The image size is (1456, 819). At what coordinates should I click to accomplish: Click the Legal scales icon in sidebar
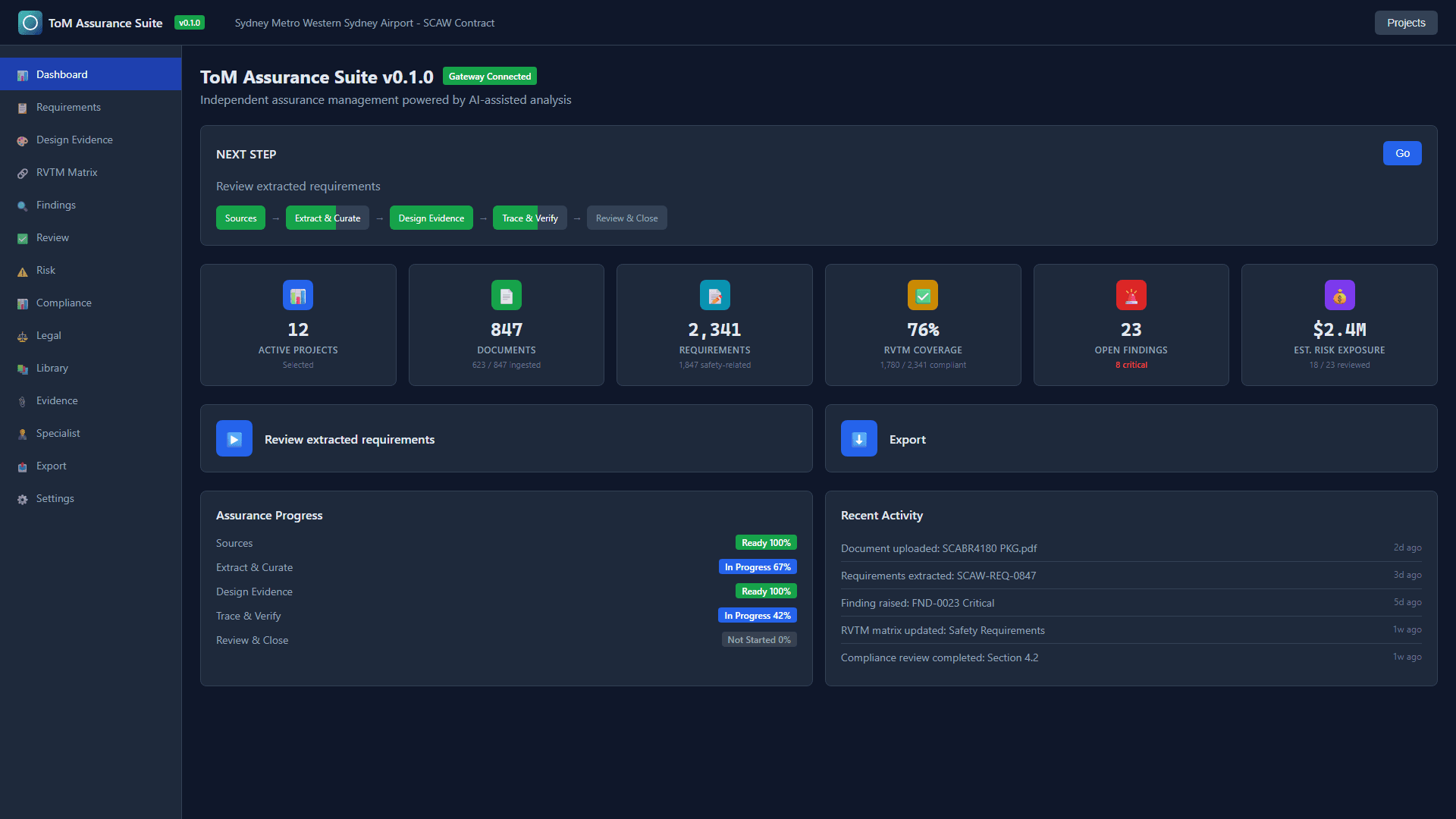tap(23, 336)
